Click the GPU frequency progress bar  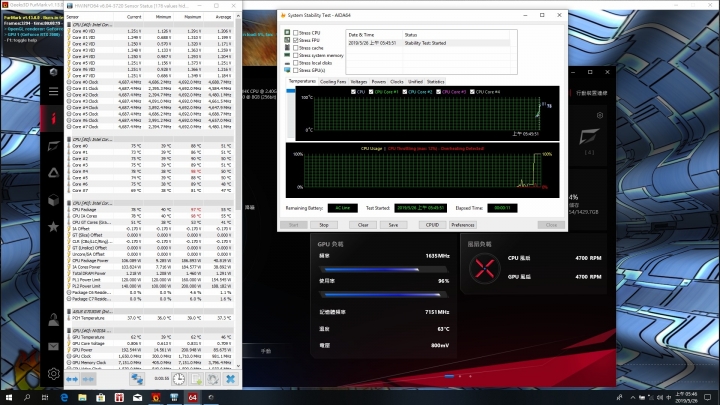point(383,270)
